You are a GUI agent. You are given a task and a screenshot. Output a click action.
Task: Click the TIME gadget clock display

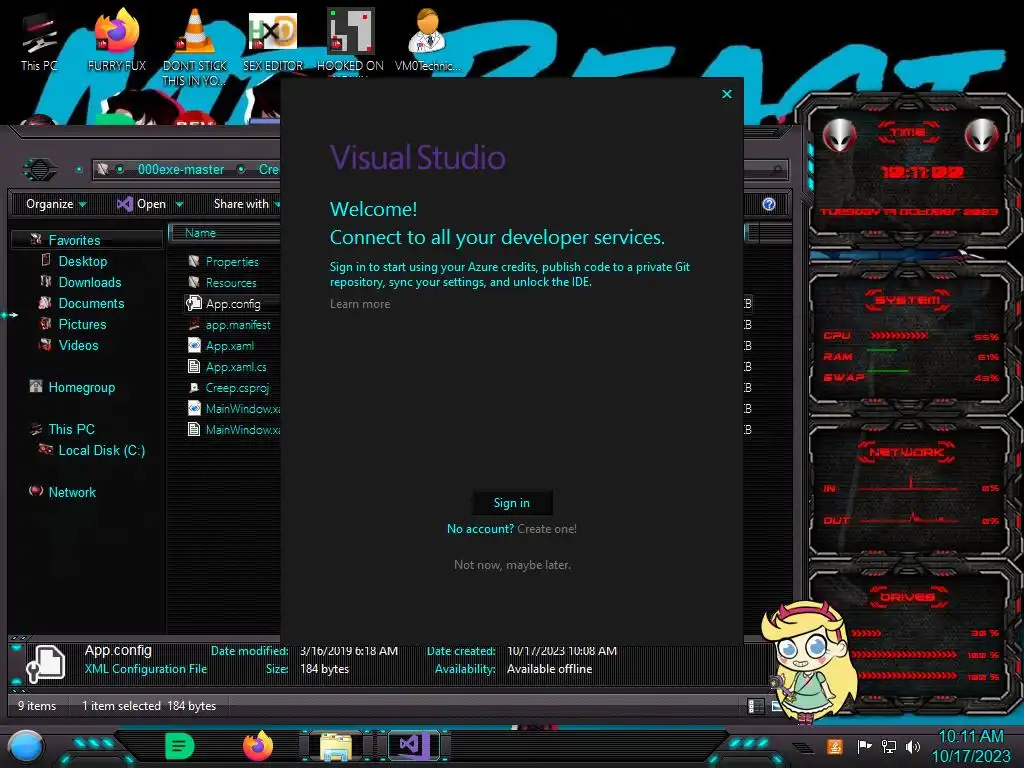click(923, 172)
